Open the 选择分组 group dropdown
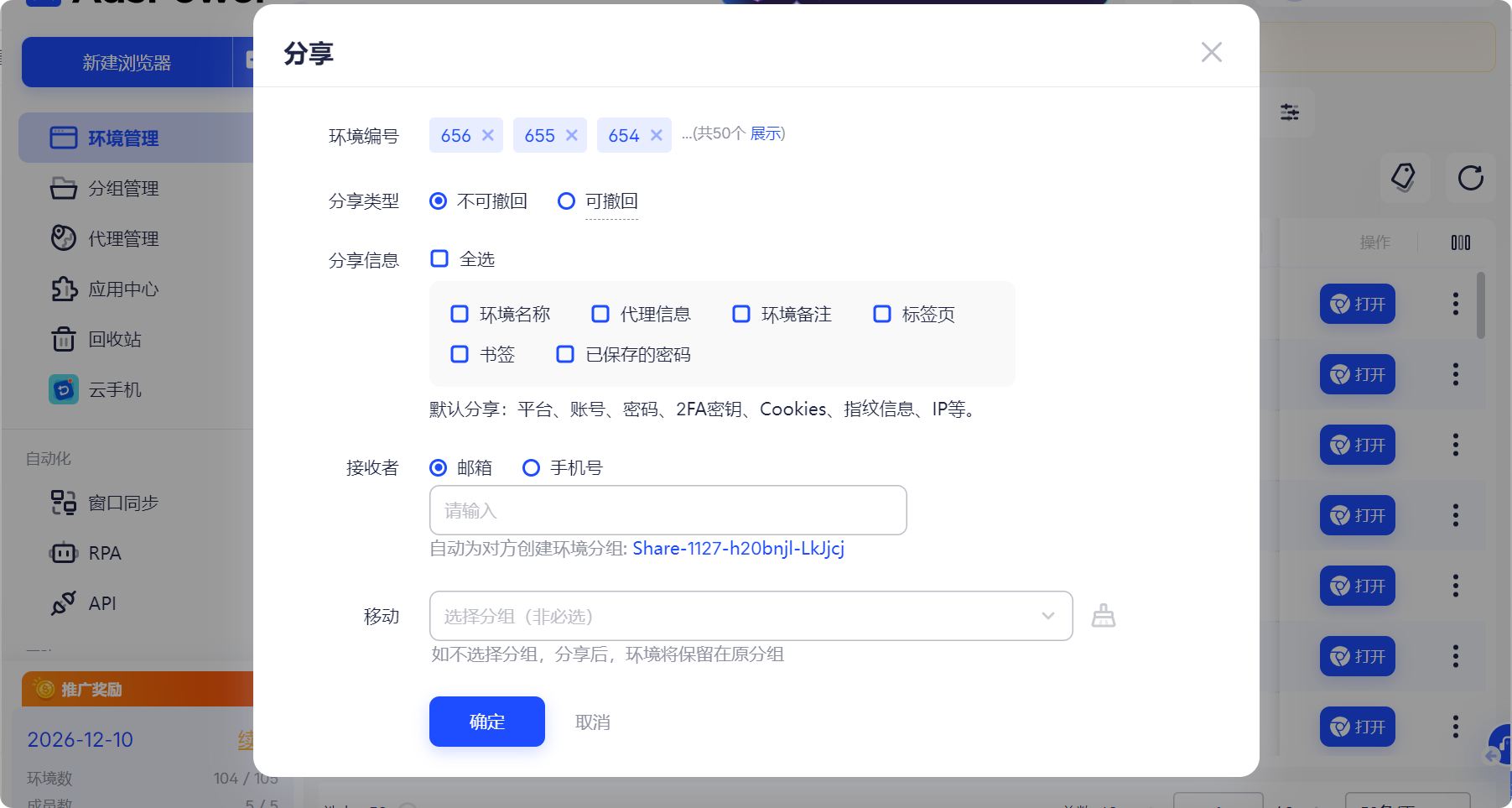Viewport: 1512px width, 808px height. (750, 615)
